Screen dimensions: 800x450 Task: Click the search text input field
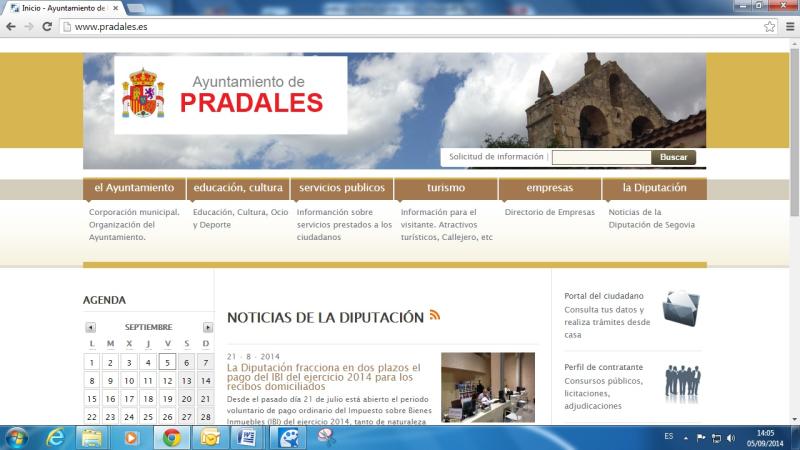coord(601,157)
